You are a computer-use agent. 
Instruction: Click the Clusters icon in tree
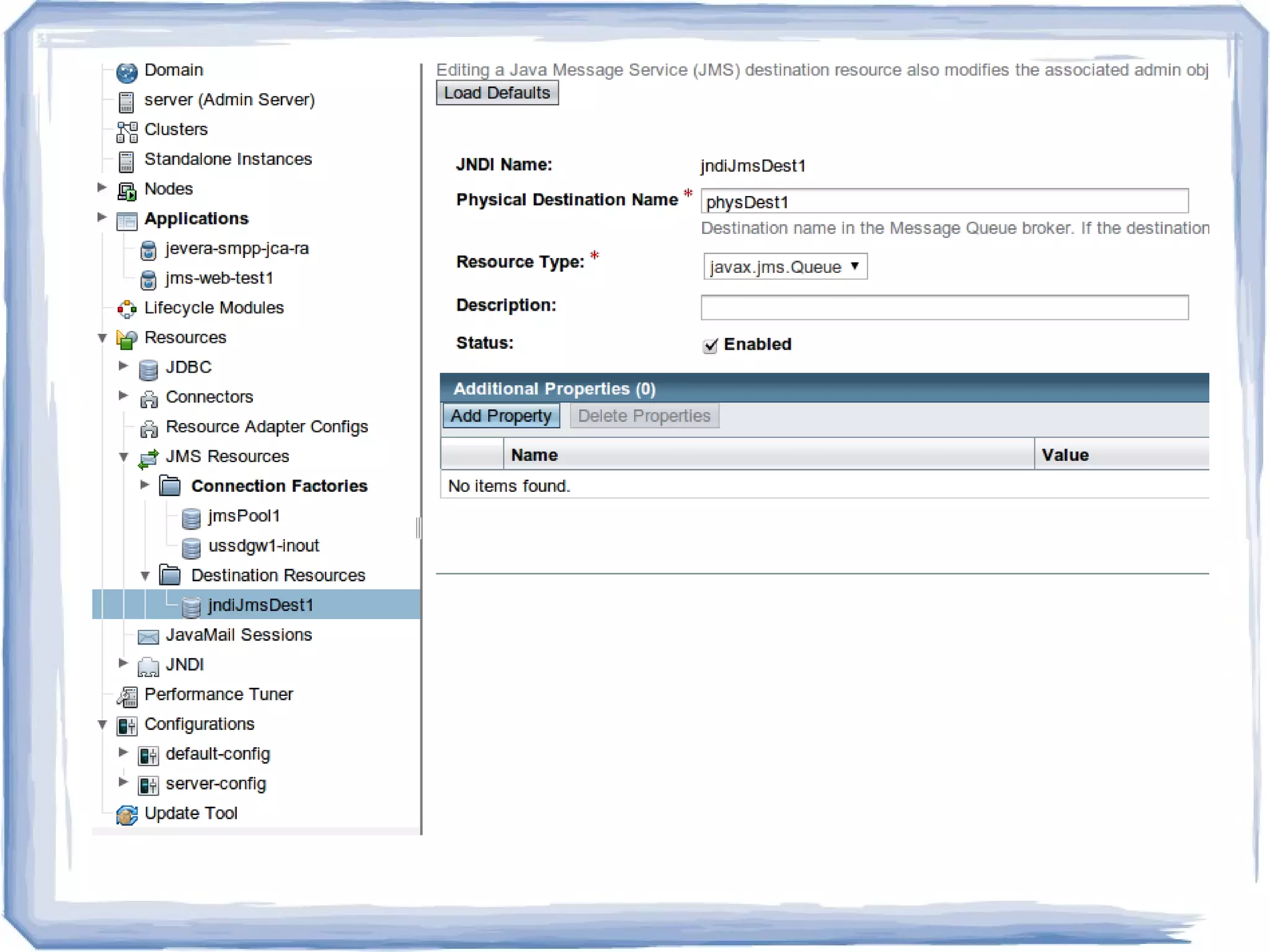pyautogui.click(x=127, y=131)
